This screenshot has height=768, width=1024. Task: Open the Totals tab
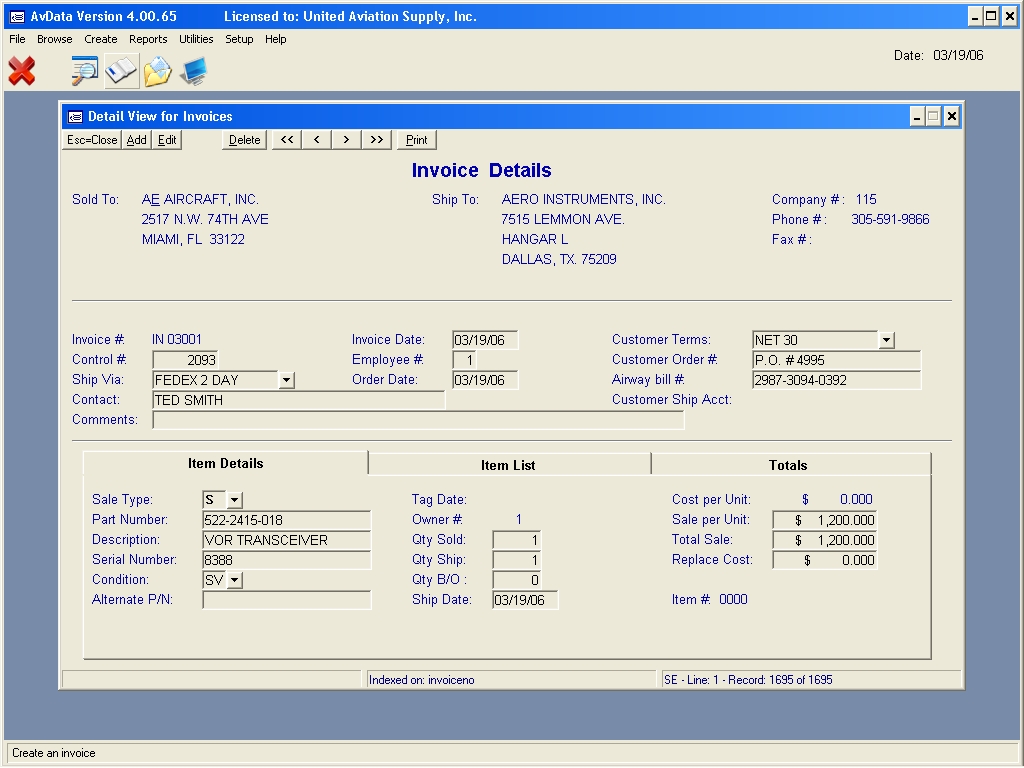tap(788, 465)
